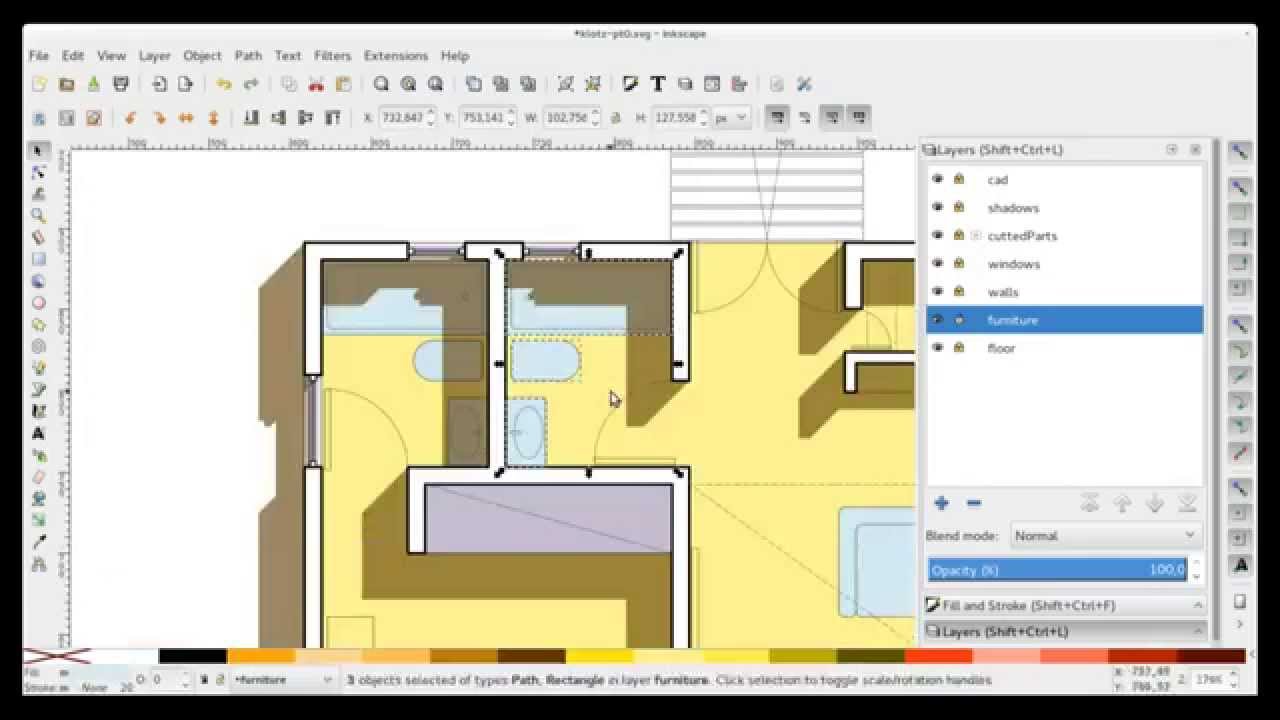The width and height of the screenshot is (1280, 720).
Task: Toggle visibility eye of floor layer
Action: coord(937,347)
